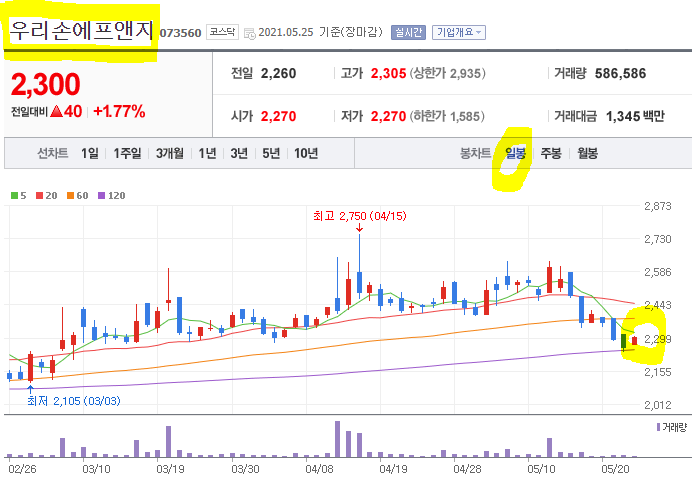Switch to the 일봉 daily candle chart
The width and height of the screenshot is (692, 482).
pyautogui.click(x=515, y=153)
